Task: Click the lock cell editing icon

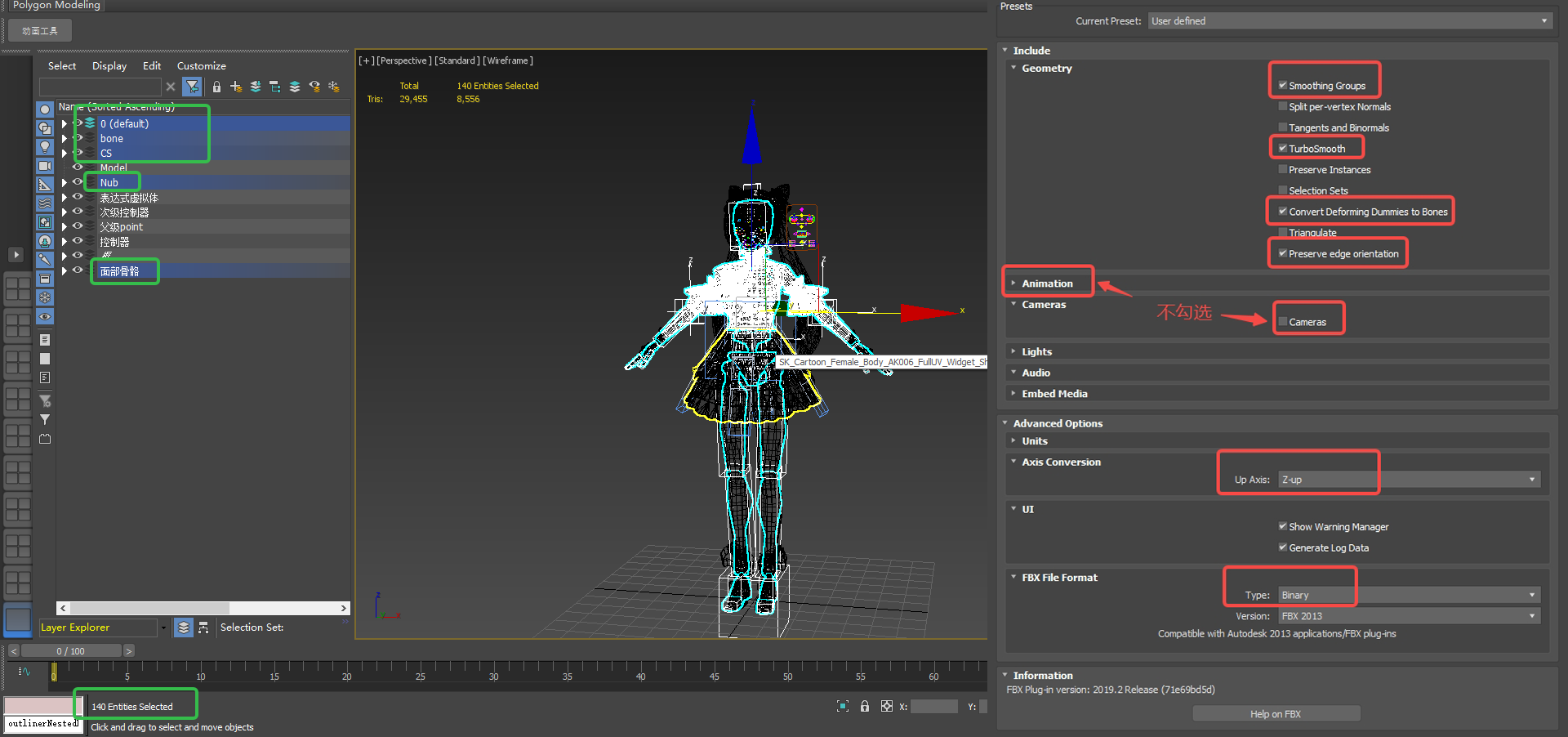Action: (x=216, y=87)
